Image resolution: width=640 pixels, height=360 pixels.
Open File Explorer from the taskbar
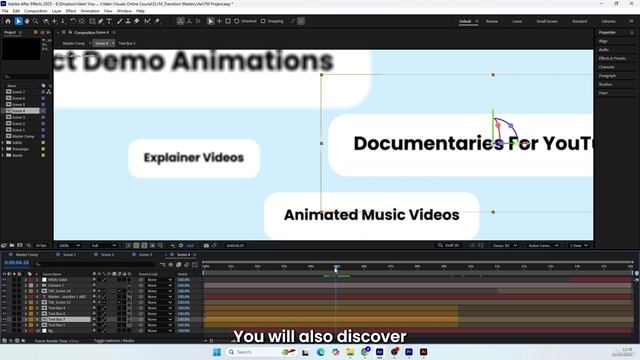(350, 352)
